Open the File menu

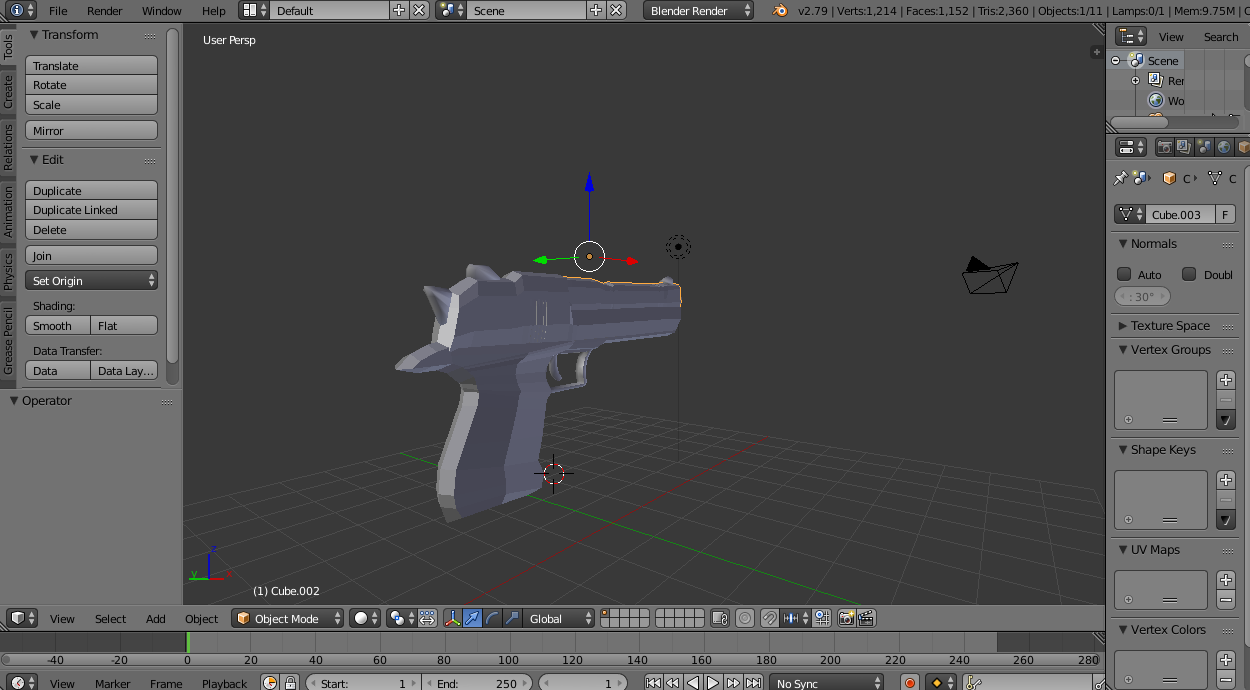[58, 10]
